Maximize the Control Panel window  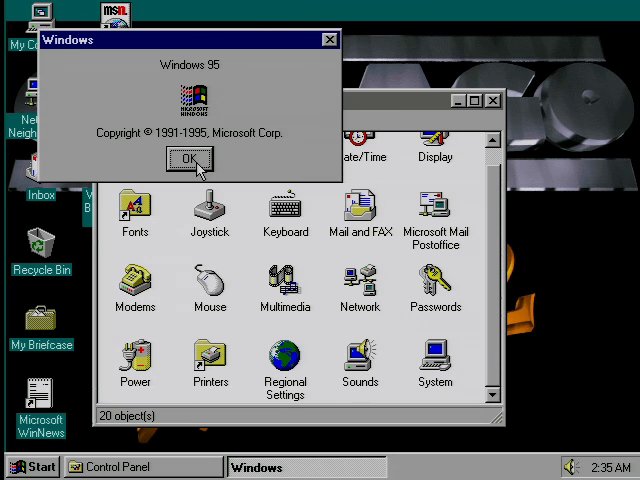[x=474, y=100]
